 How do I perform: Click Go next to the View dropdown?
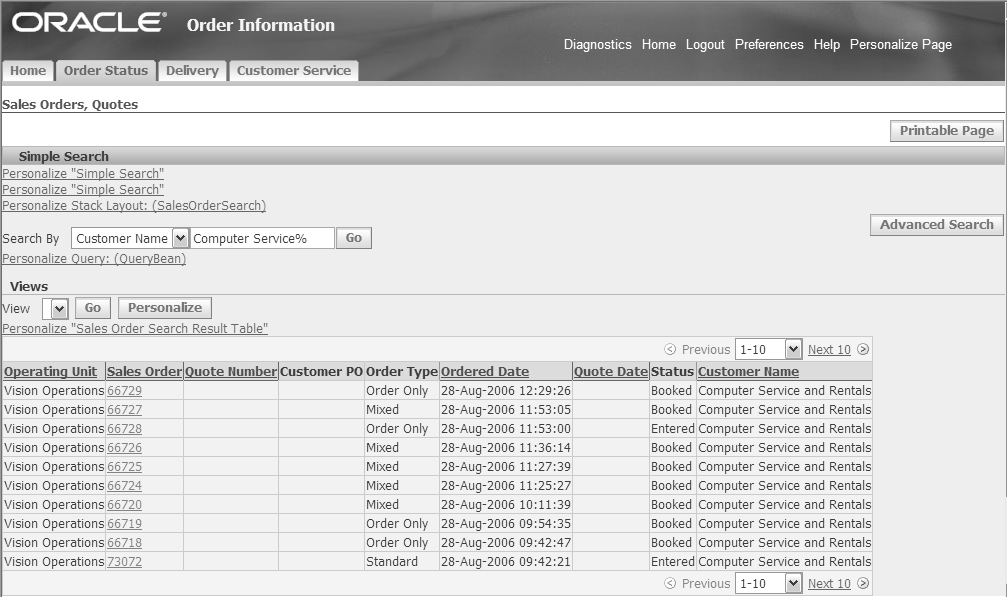point(93,308)
